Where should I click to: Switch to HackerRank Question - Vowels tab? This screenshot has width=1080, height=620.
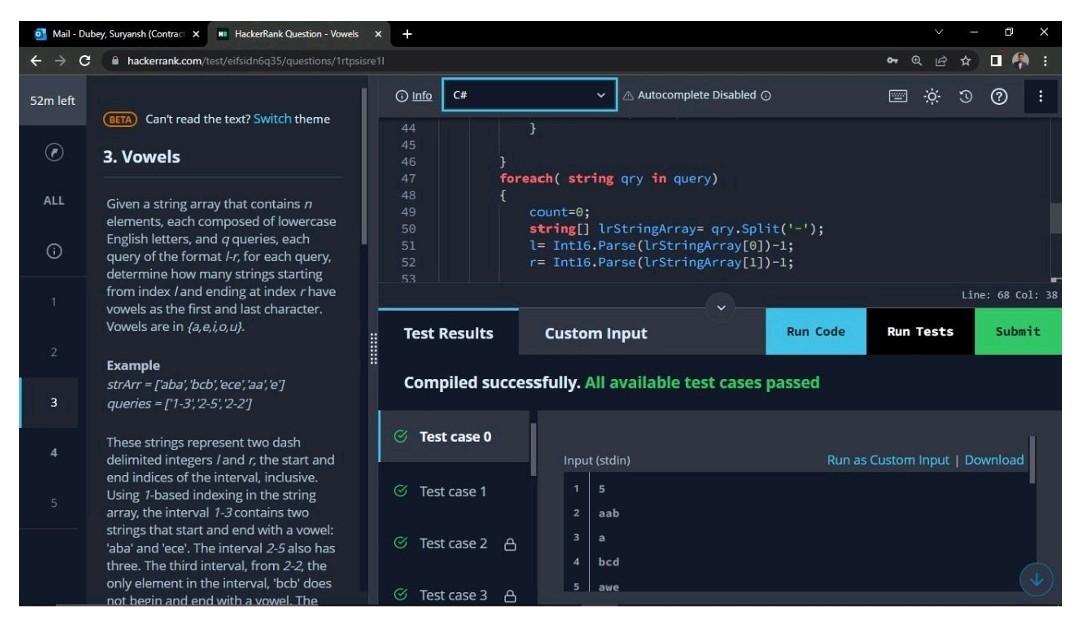296,34
